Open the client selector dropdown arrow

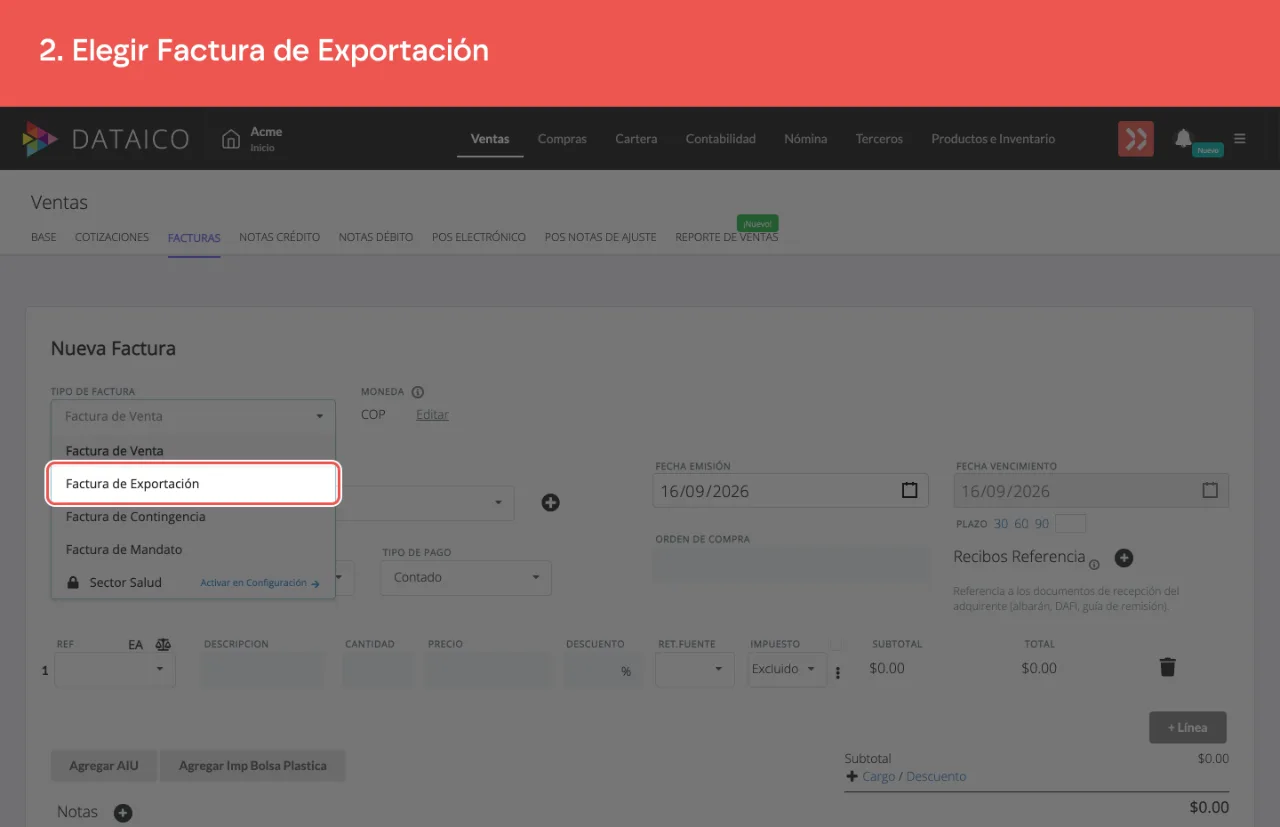coord(498,502)
